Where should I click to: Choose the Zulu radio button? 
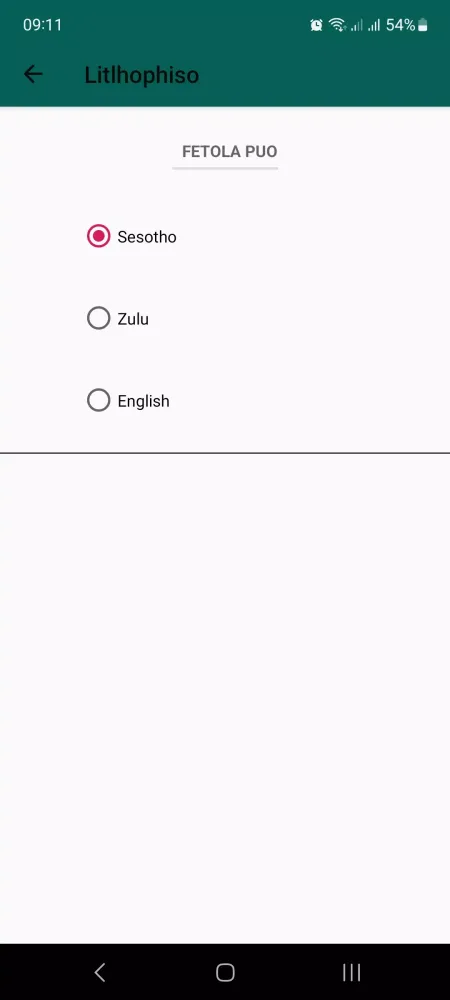pyautogui.click(x=99, y=318)
